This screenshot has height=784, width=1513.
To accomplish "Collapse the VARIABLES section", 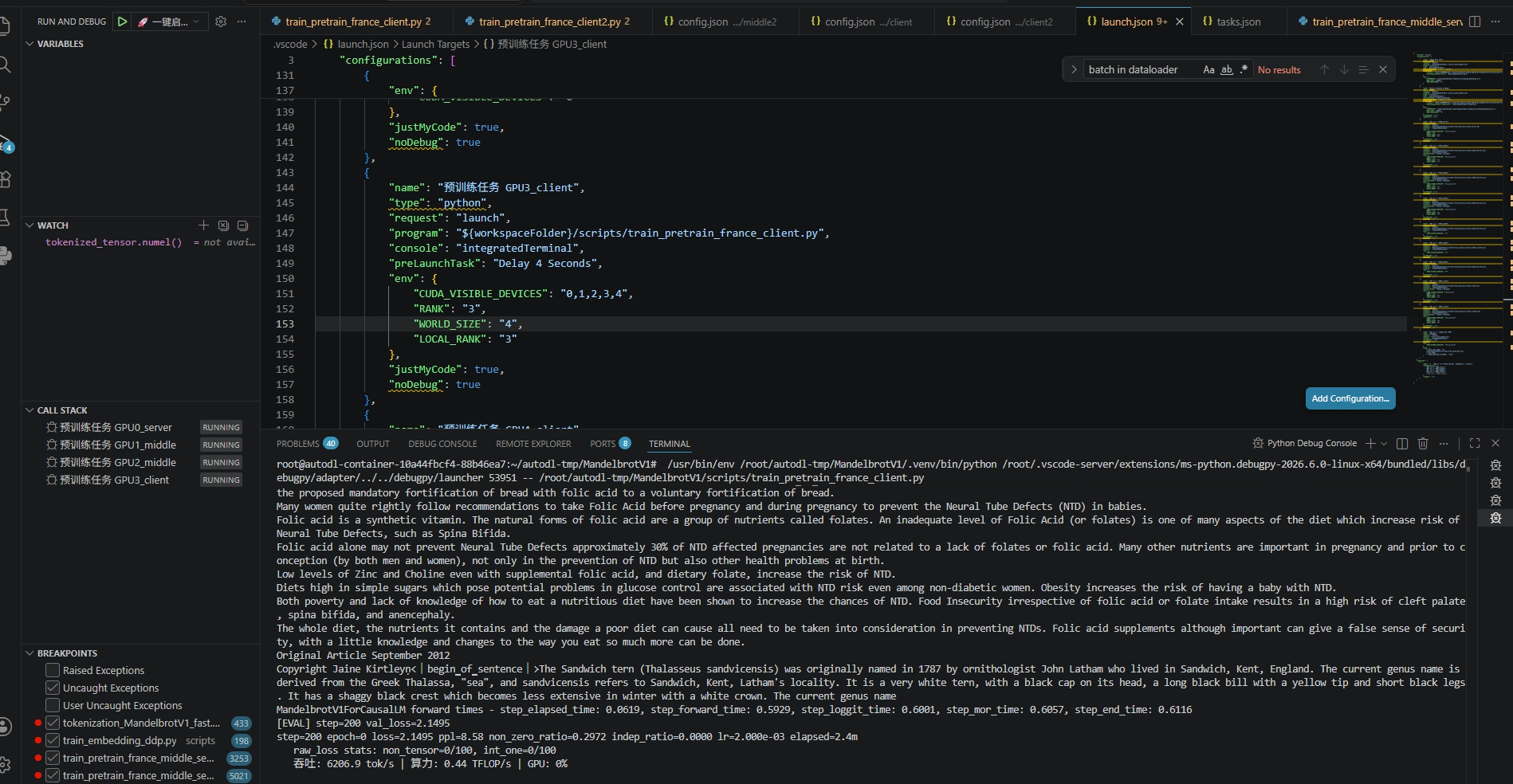I will pos(29,44).
